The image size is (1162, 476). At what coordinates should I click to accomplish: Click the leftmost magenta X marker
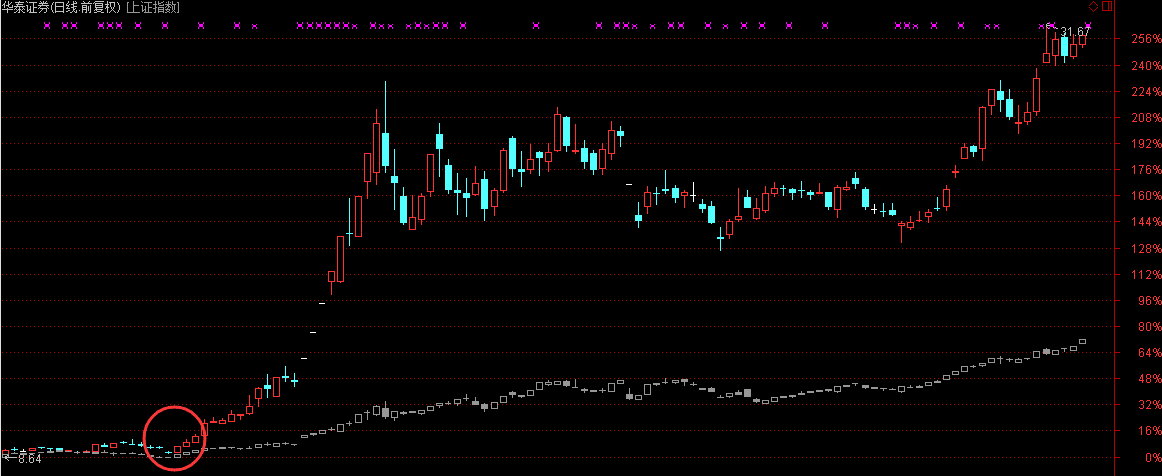tap(47, 25)
